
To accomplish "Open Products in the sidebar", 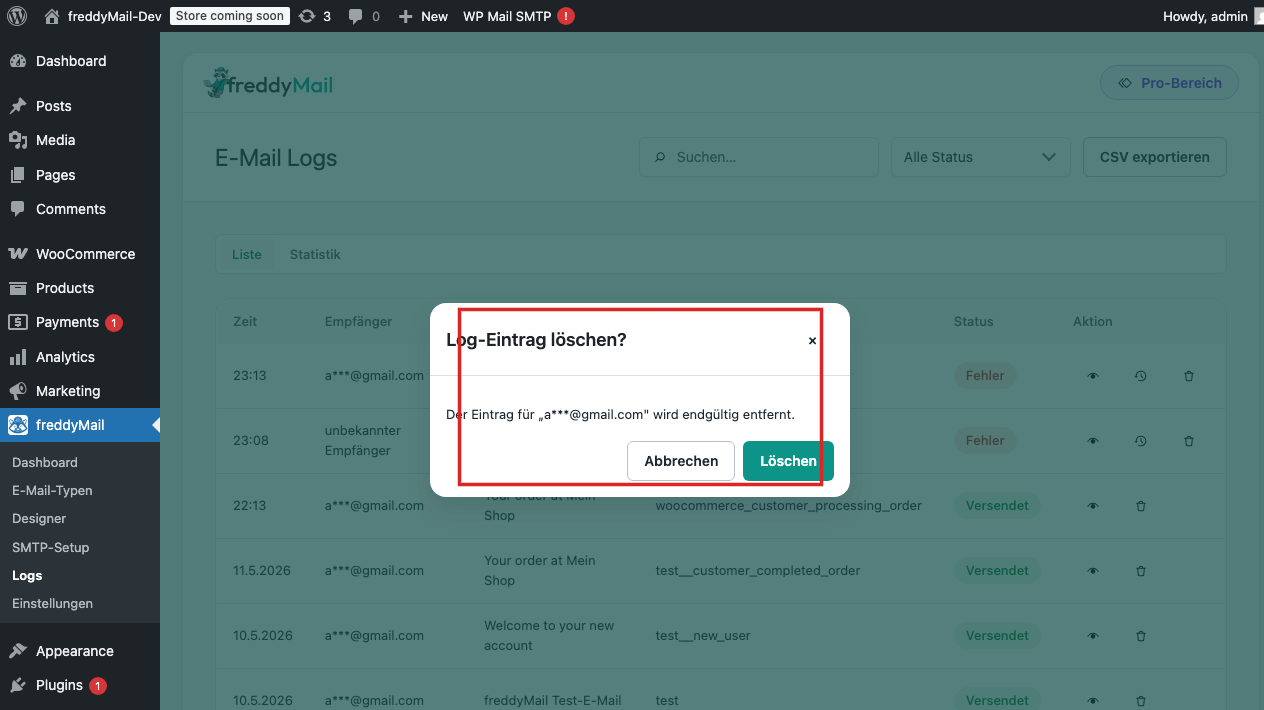I will click(x=80, y=288).
